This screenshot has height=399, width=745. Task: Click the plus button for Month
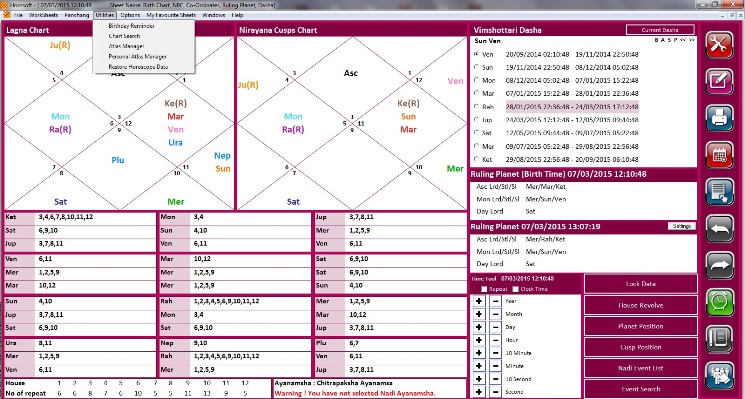(479, 314)
